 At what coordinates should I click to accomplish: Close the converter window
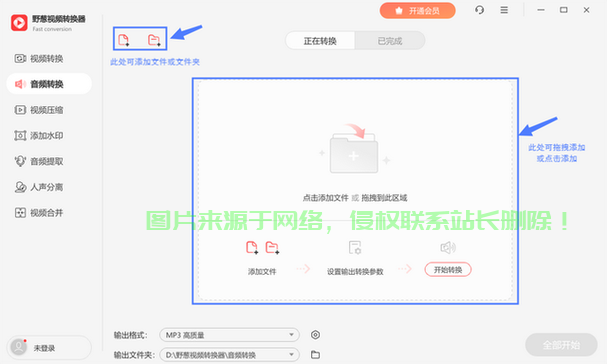586,10
